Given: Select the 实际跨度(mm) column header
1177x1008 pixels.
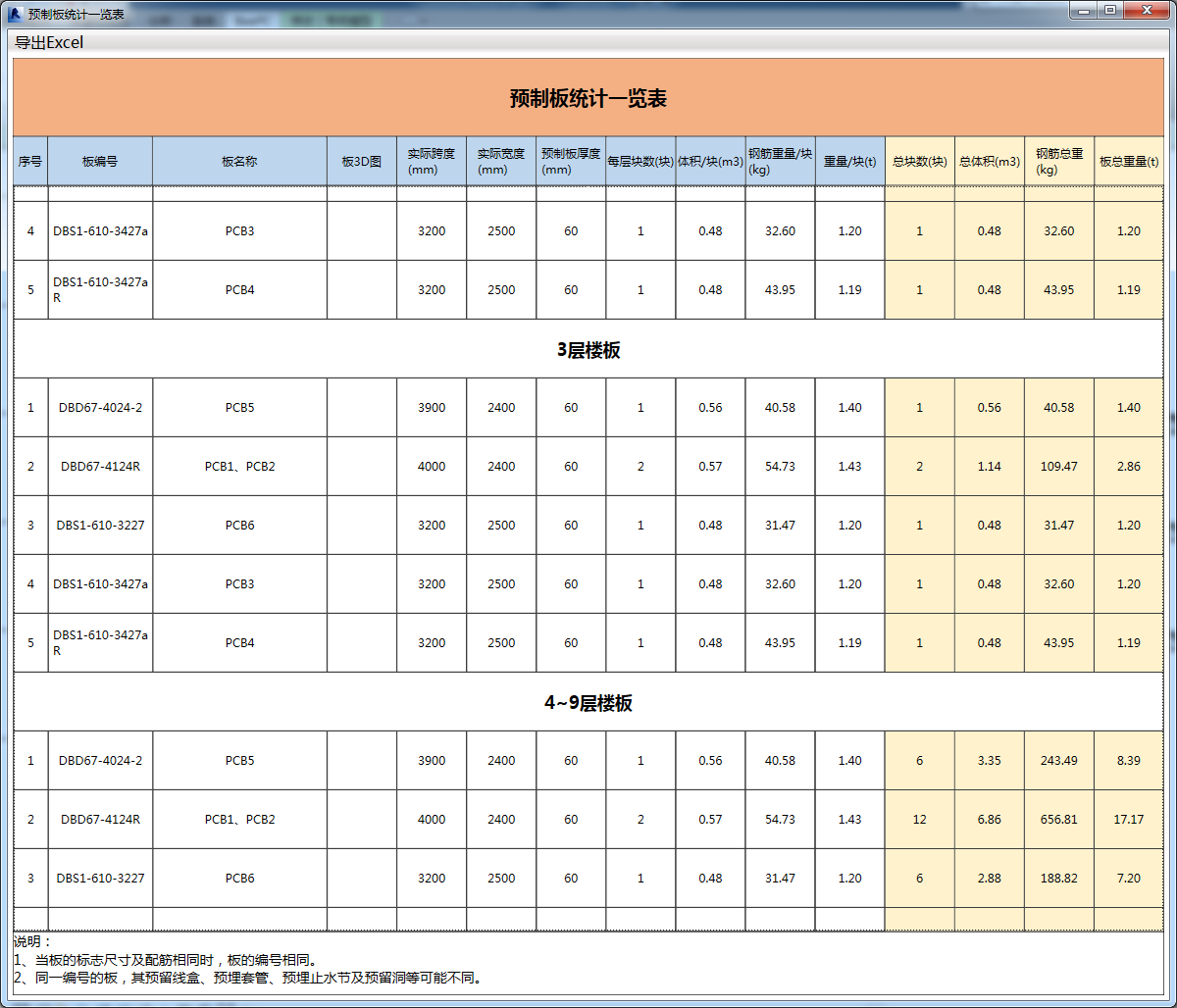Looking at the screenshot, I should (432, 162).
